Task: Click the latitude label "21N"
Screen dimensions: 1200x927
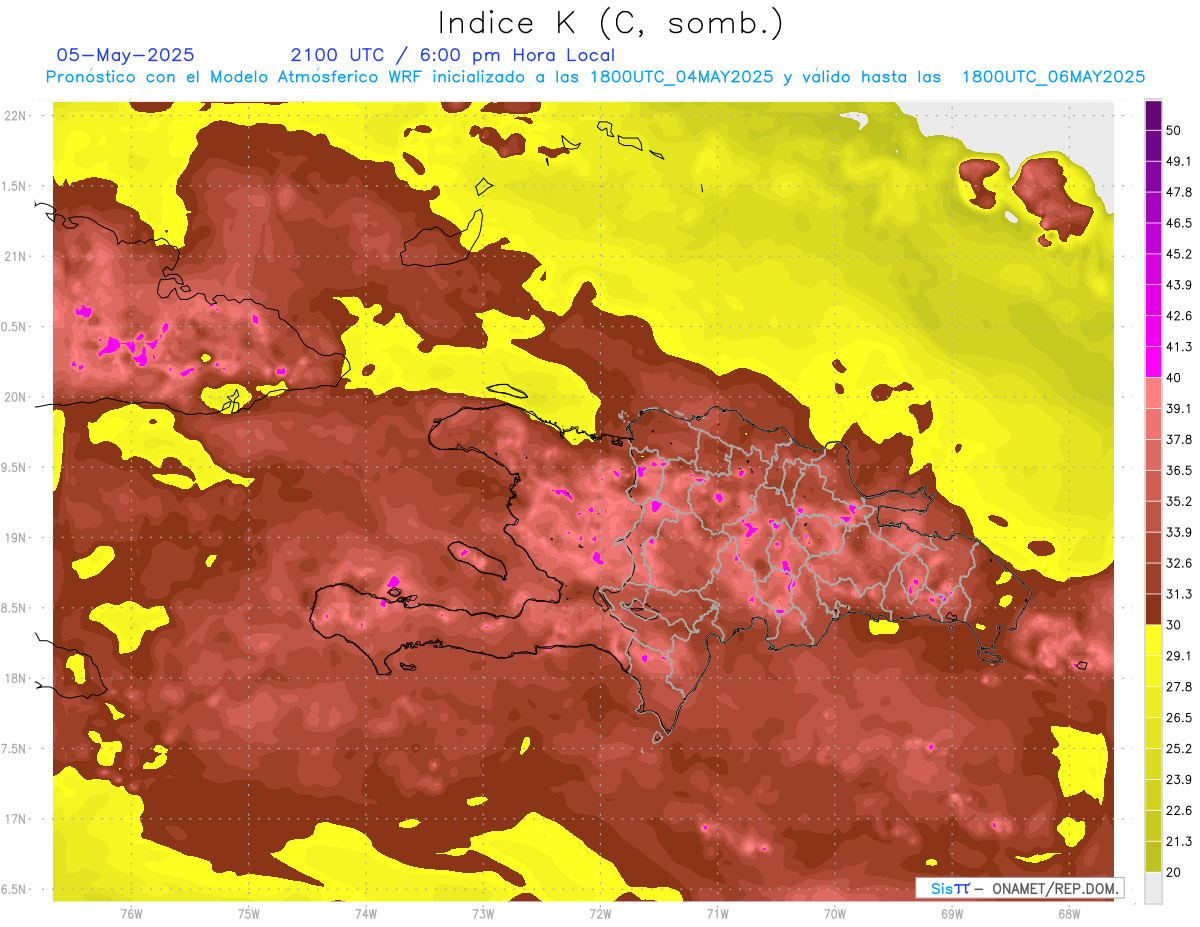Action: click(17, 256)
